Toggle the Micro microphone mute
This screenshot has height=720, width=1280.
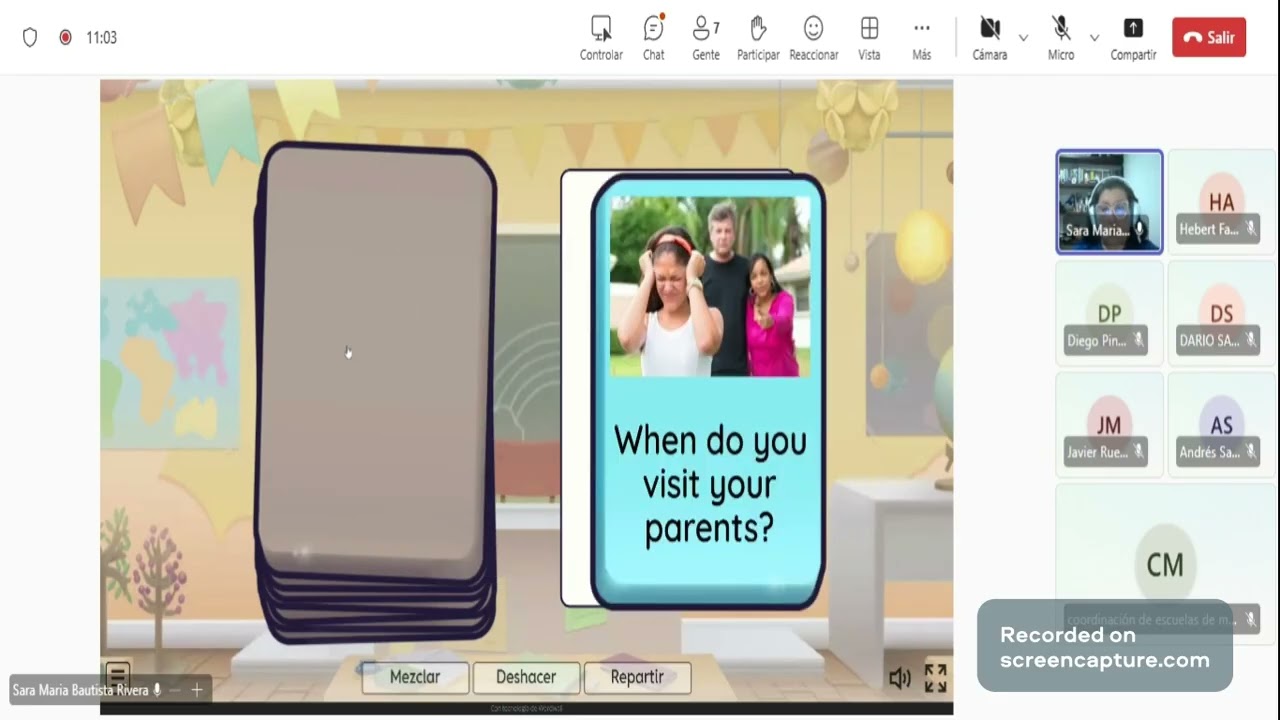point(1061,38)
